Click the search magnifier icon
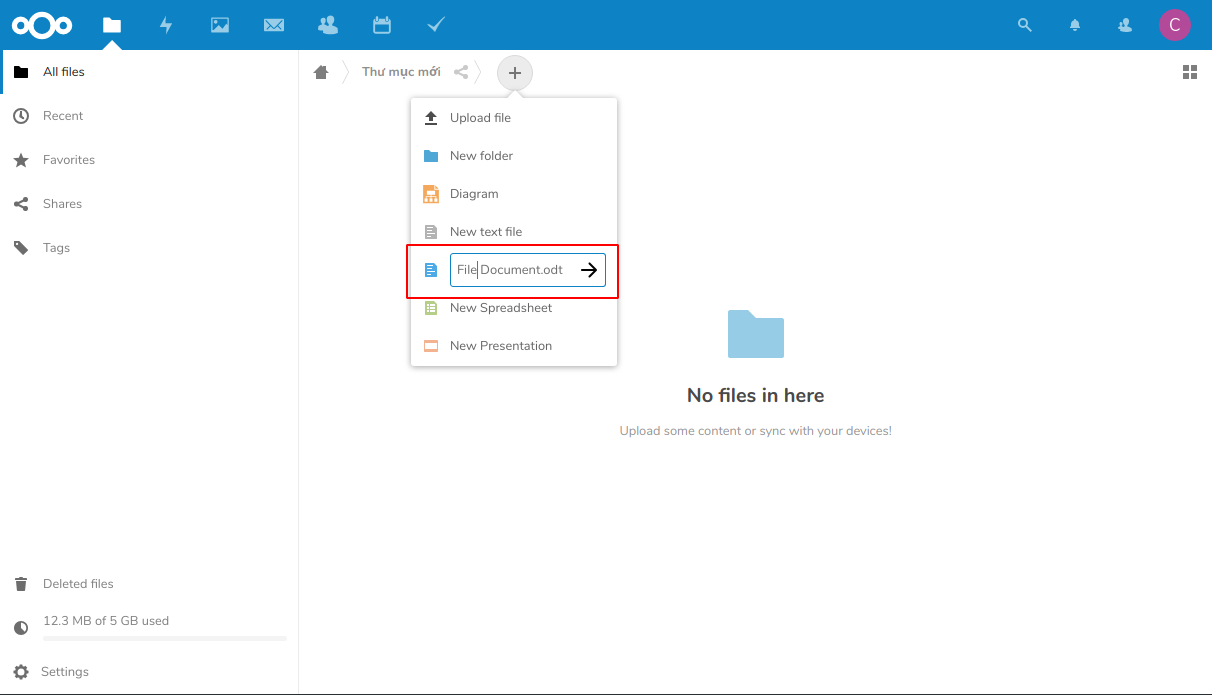This screenshot has height=695, width=1212. click(1024, 25)
